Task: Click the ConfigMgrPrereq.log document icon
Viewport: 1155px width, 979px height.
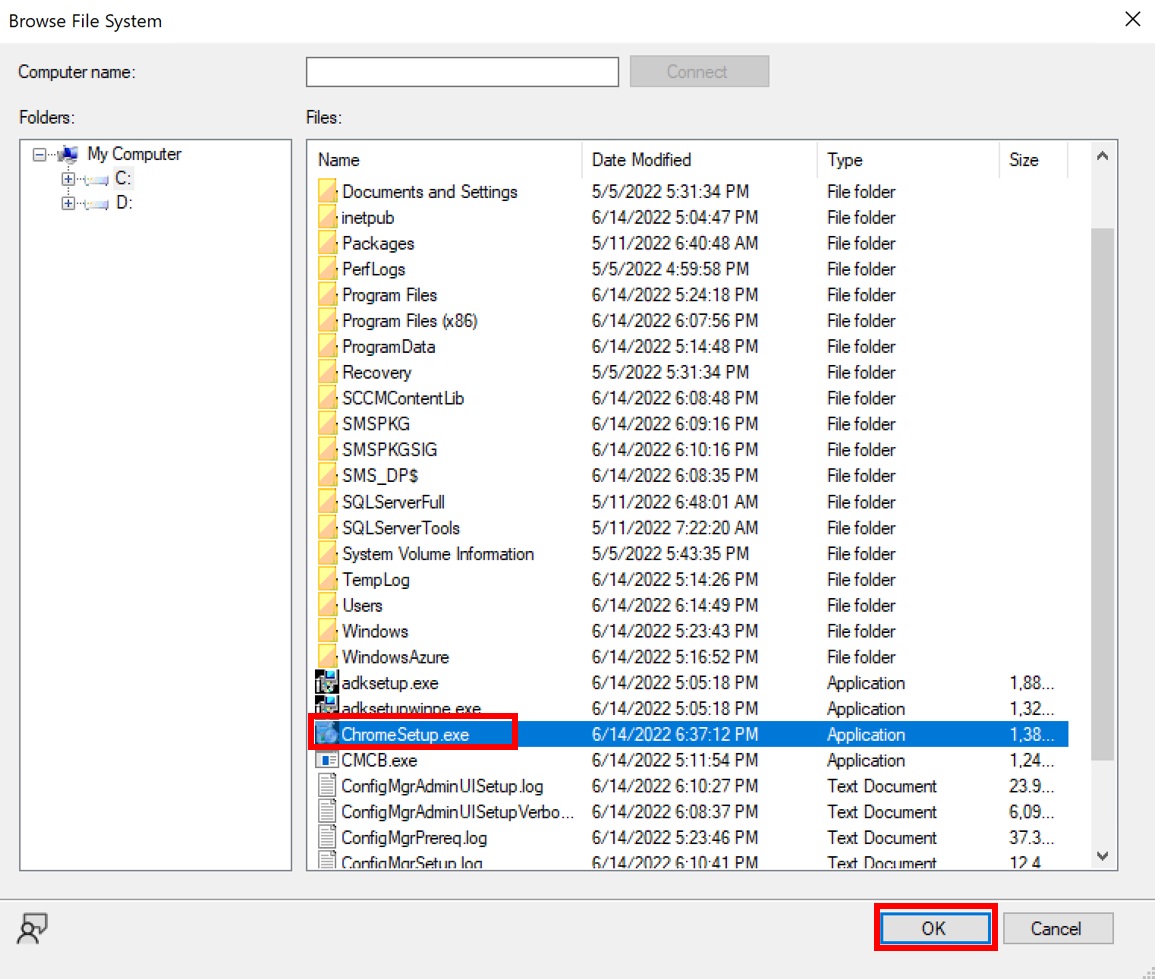Action: (327, 838)
